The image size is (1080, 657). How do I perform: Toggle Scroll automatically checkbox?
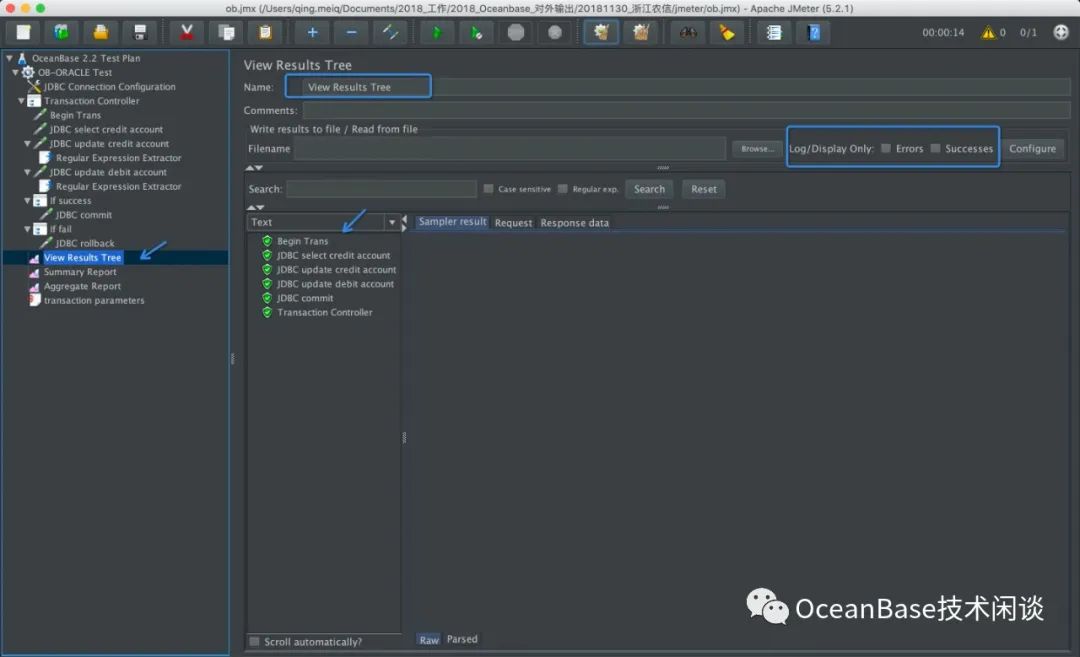255,641
